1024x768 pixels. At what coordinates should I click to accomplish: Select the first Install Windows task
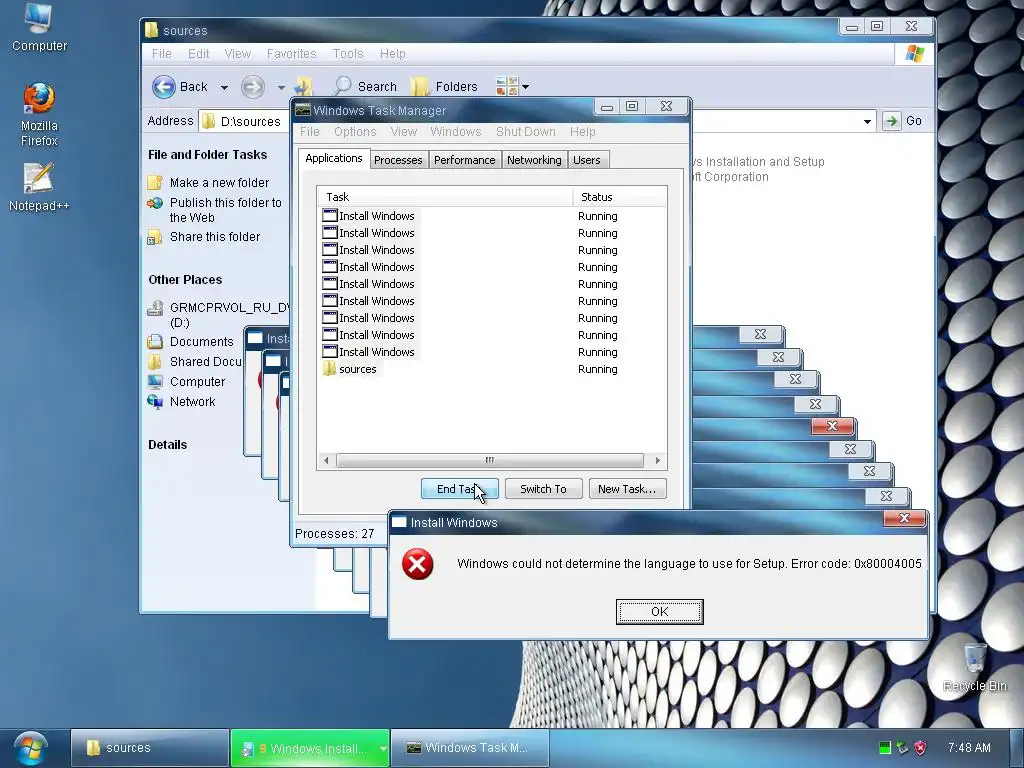pos(492,216)
